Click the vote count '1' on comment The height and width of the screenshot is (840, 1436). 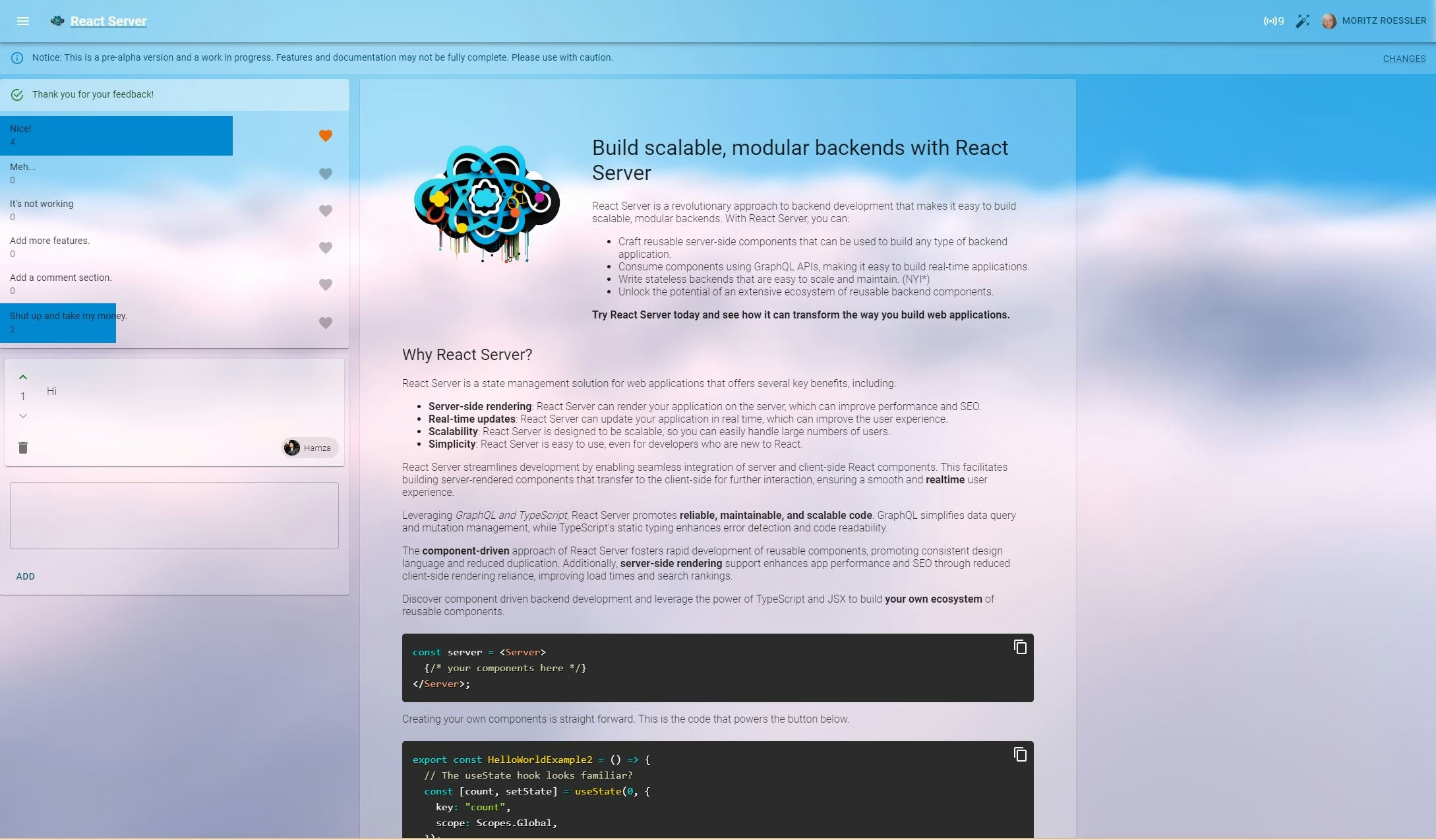(23, 396)
